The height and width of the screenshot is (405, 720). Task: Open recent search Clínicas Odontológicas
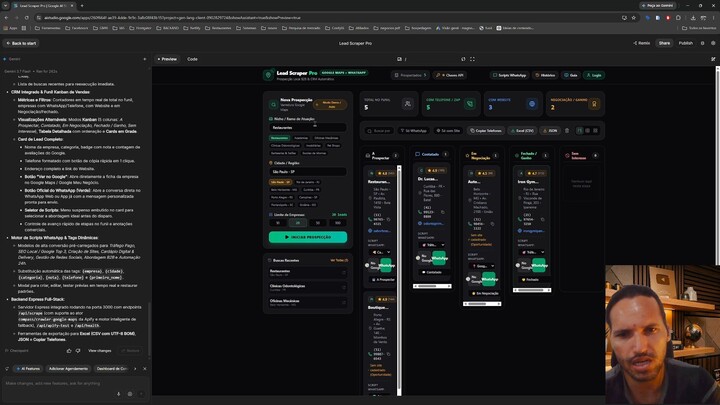308,287
